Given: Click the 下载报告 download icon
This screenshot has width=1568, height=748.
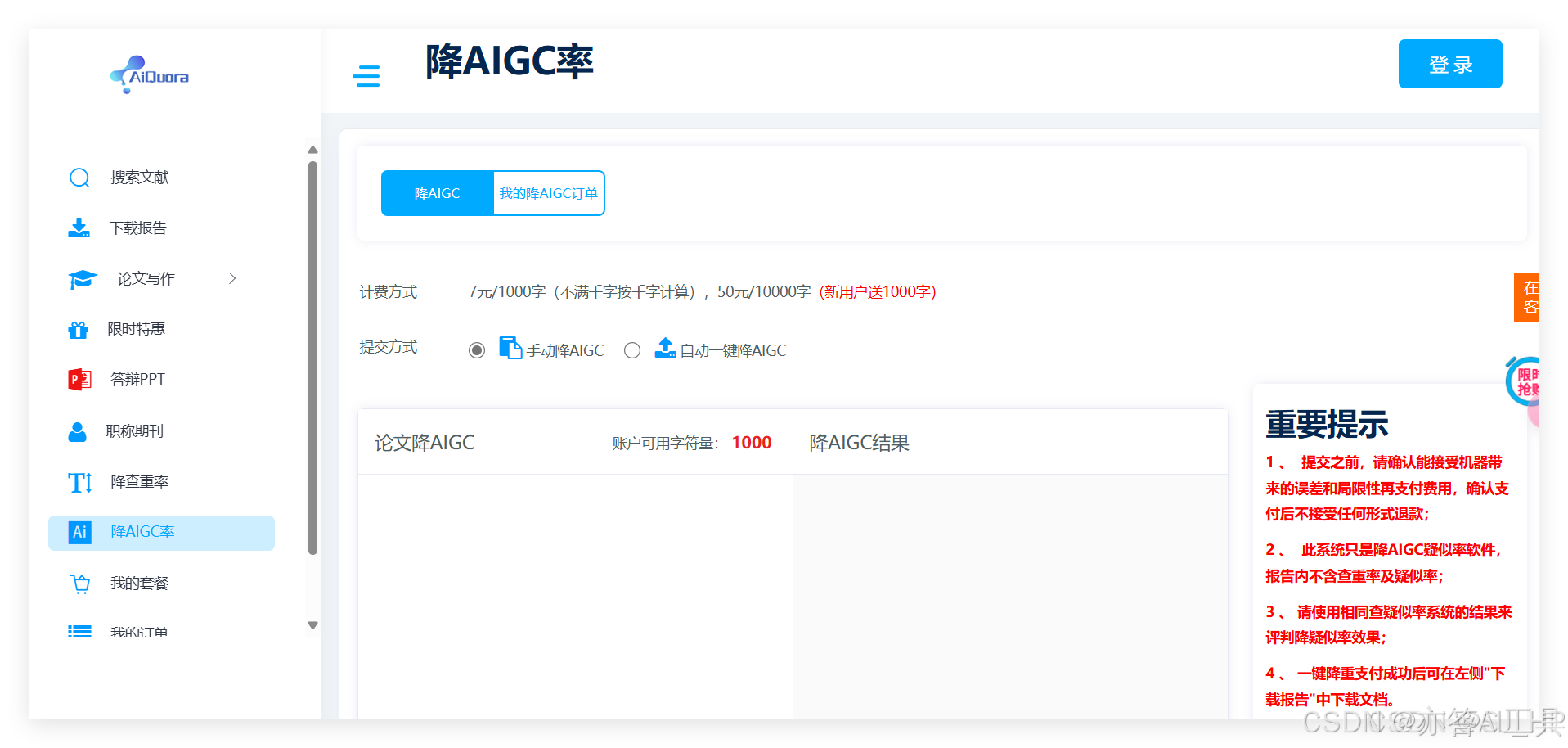Looking at the screenshot, I should [x=79, y=228].
